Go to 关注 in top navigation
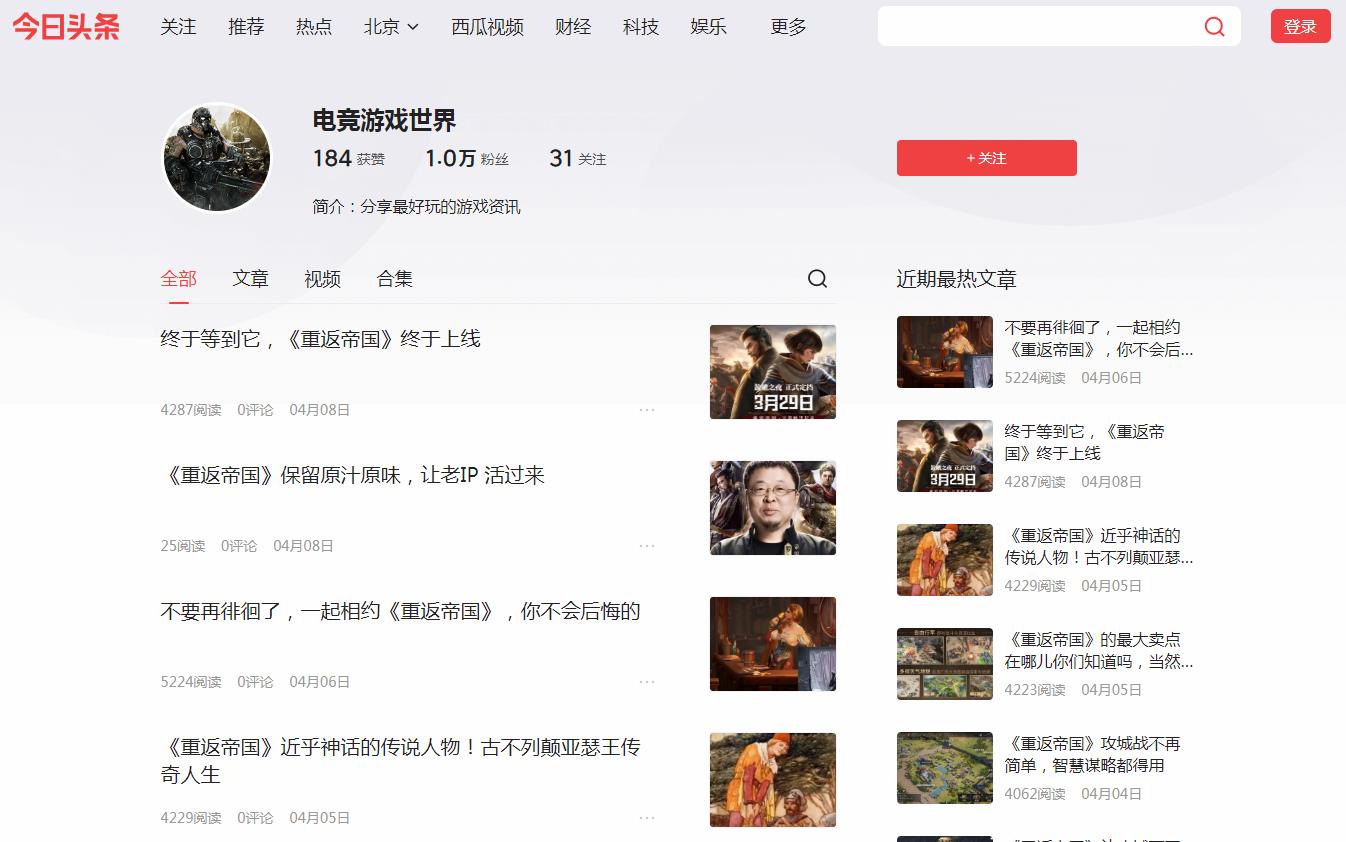 178,27
